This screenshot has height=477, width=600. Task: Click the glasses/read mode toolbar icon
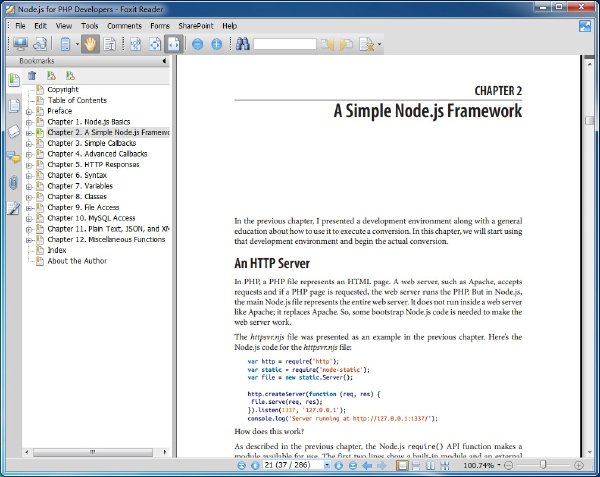click(x=40, y=44)
